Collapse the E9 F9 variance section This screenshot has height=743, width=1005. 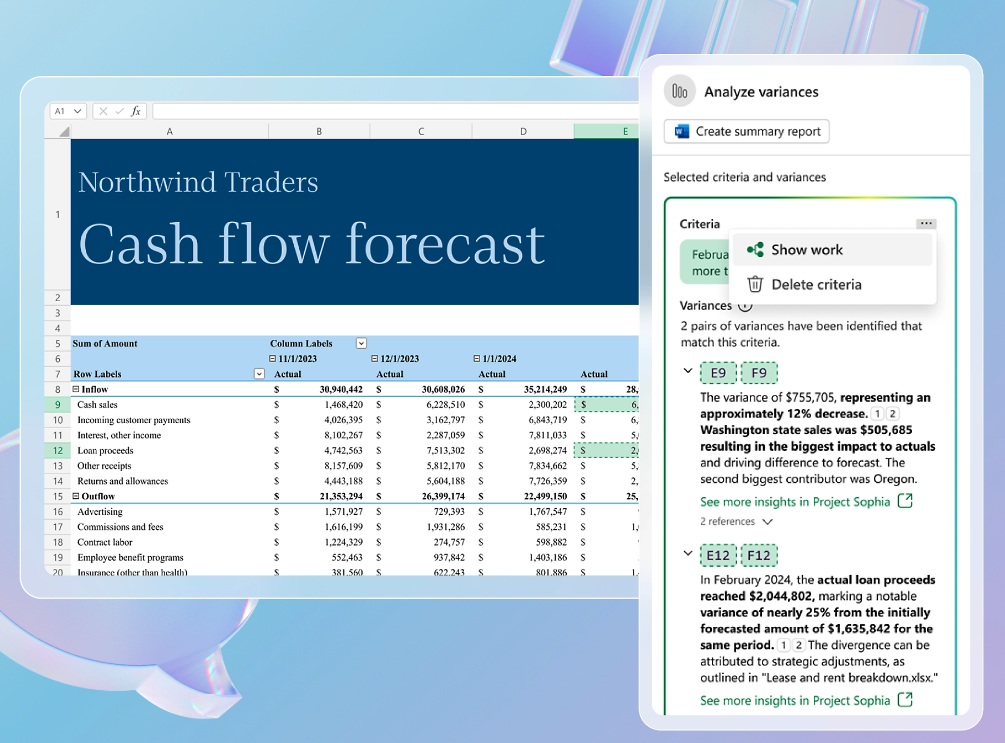(x=688, y=371)
